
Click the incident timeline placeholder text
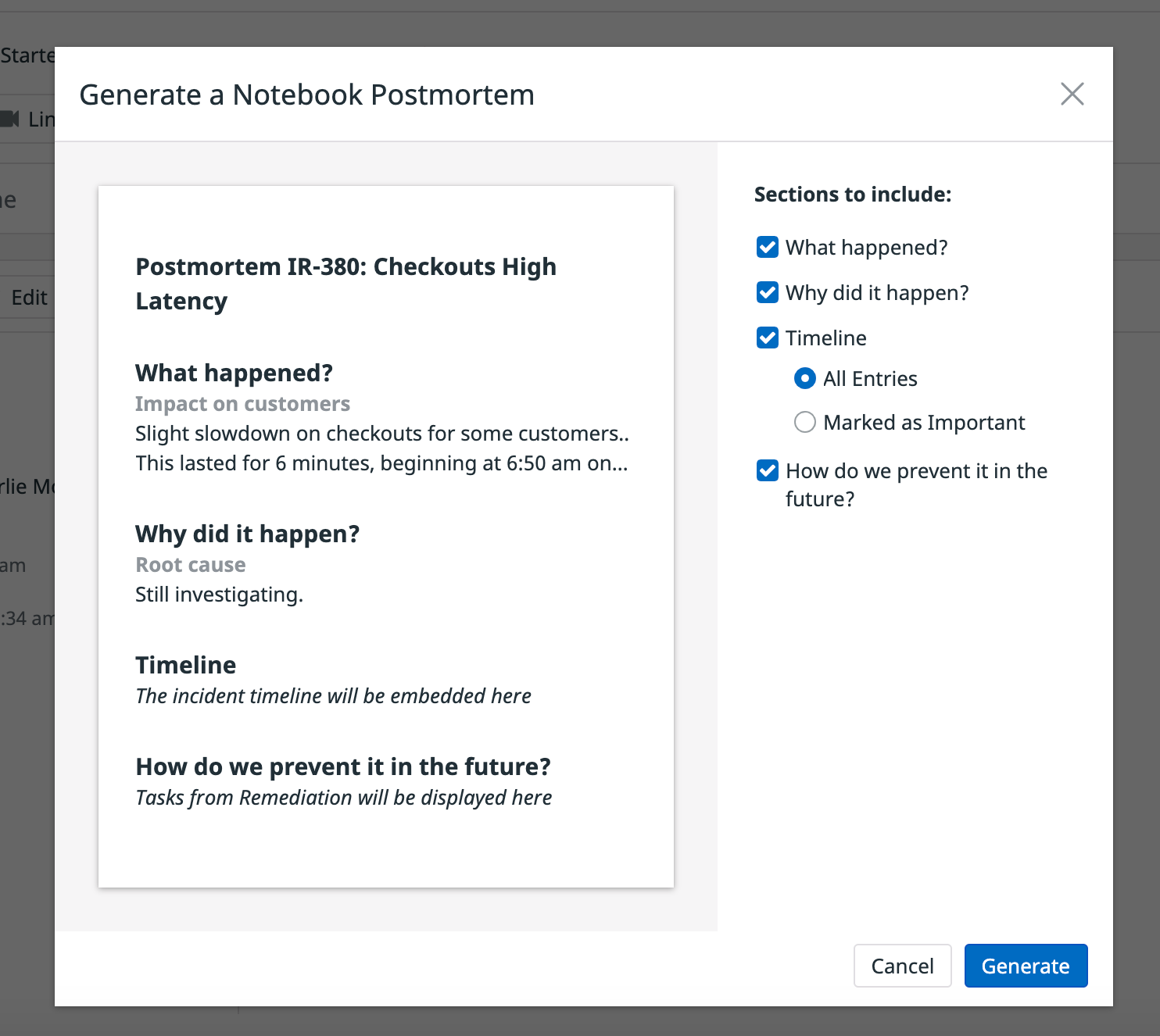tap(333, 695)
